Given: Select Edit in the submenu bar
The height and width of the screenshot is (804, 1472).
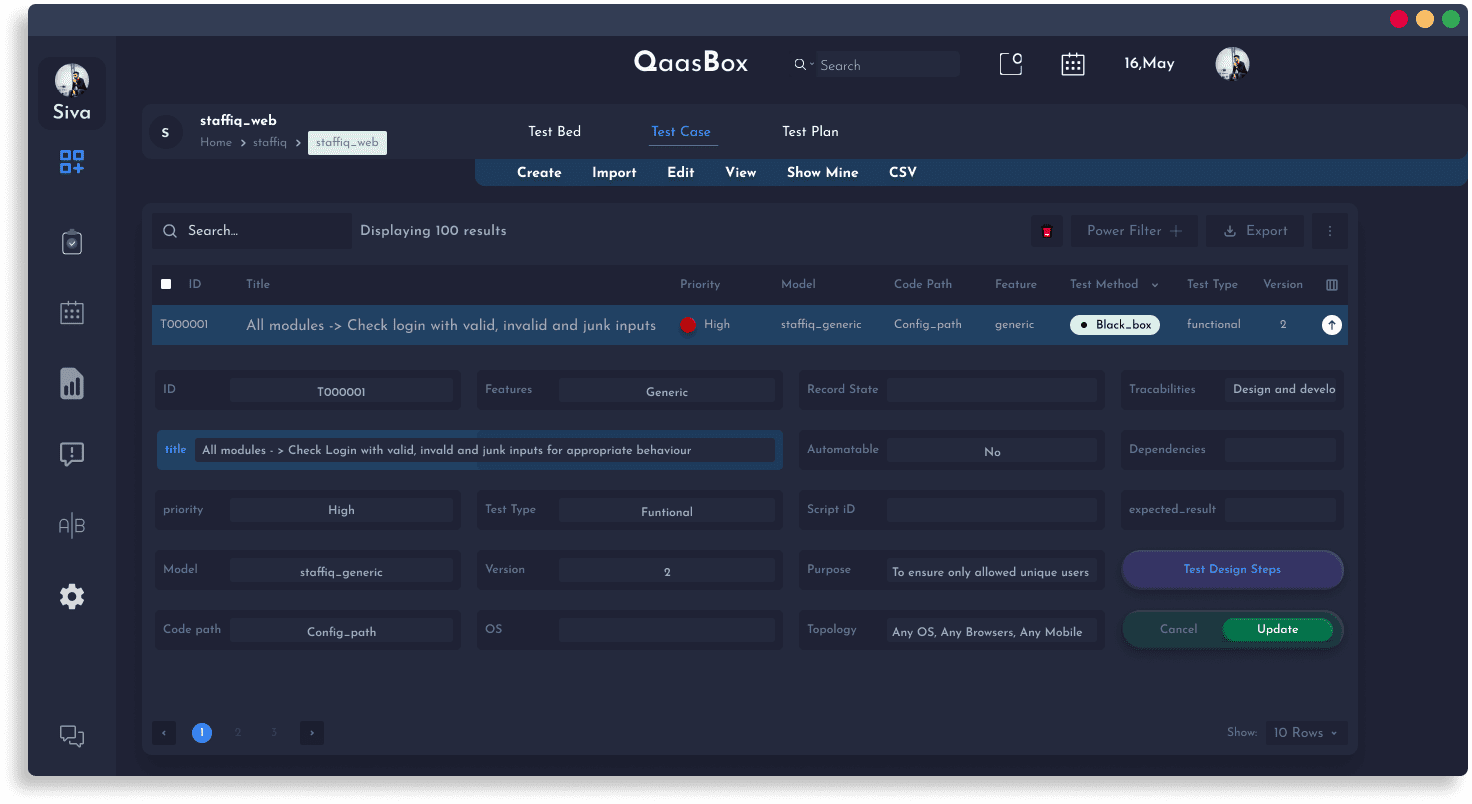Looking at the screenshot, I should coord(681,172).
